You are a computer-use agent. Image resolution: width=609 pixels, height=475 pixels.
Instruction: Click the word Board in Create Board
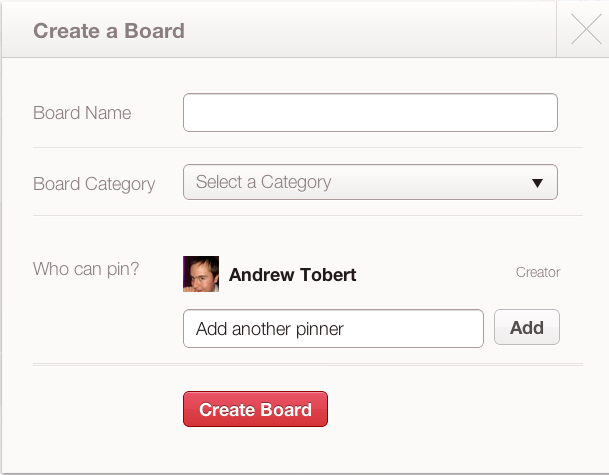pyautogui.click(x=286, y=409)
